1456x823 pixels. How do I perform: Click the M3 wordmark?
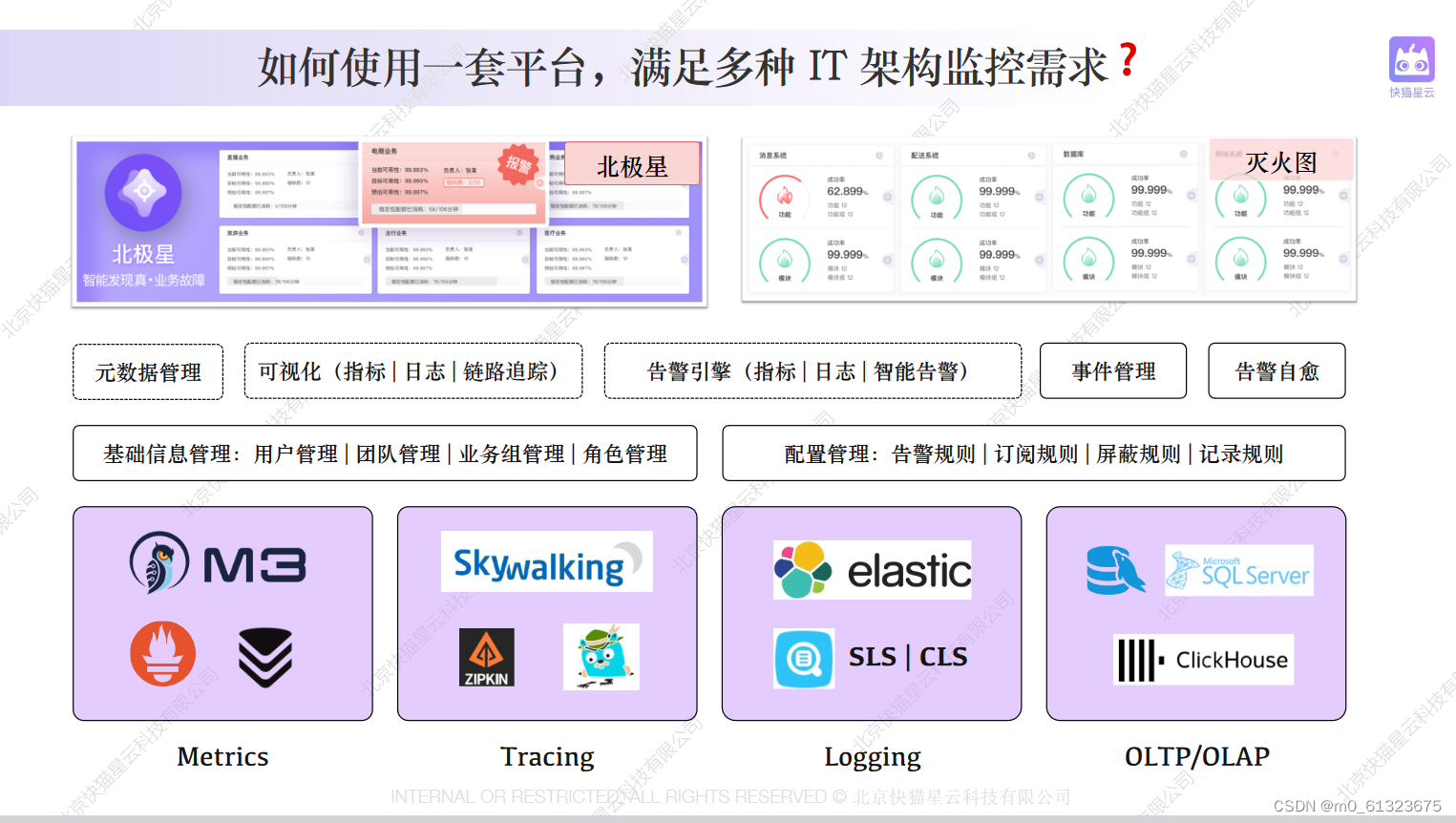tap(255, 565)
